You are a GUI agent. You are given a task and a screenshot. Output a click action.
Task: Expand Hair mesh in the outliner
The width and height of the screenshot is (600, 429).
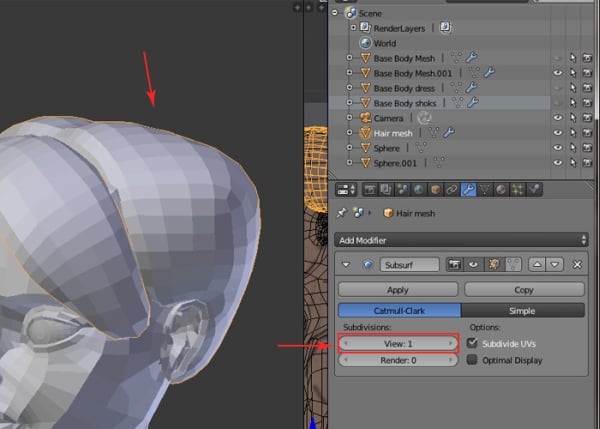pos(350,132)
